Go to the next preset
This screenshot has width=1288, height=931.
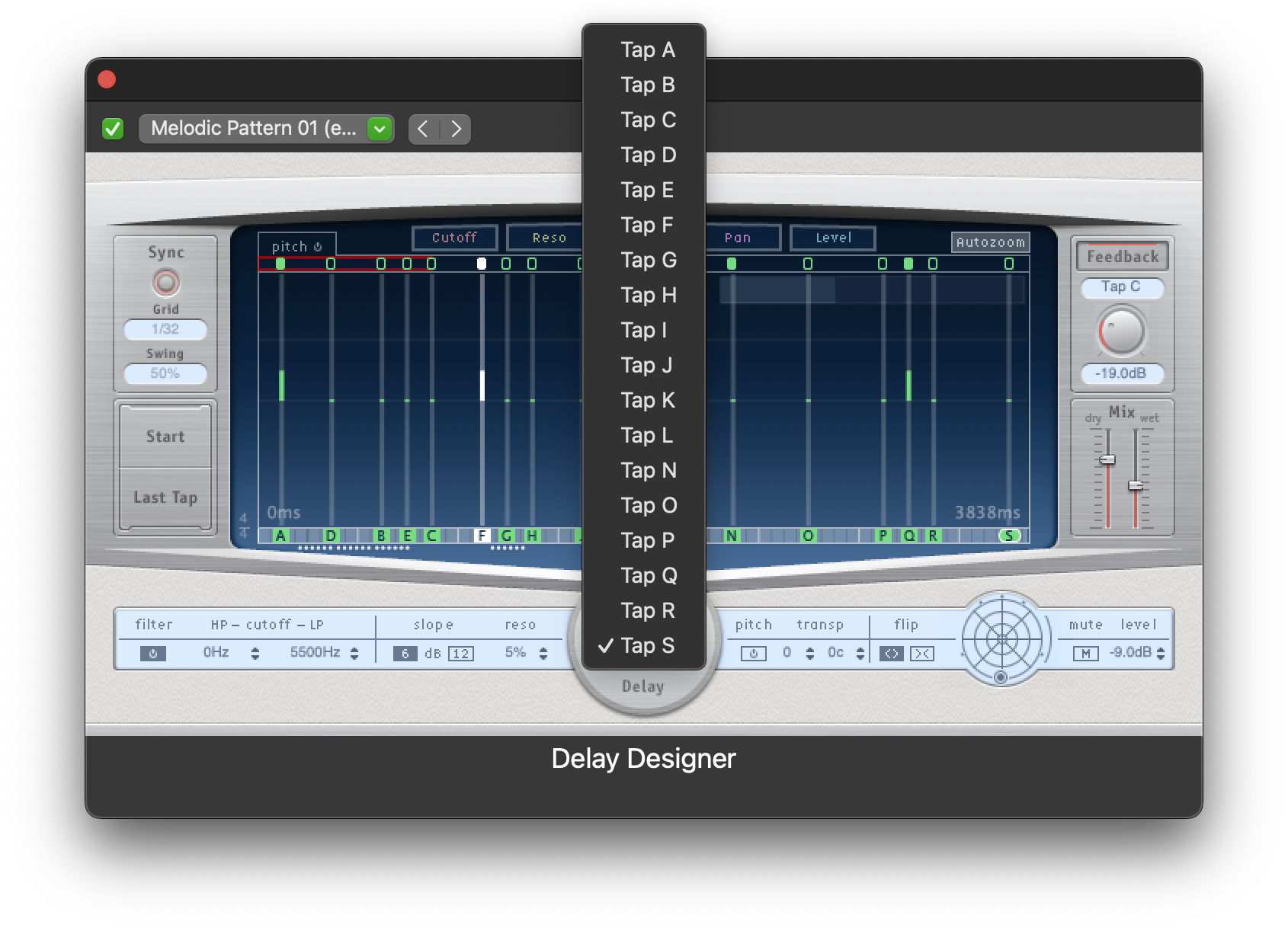(456, 129)
